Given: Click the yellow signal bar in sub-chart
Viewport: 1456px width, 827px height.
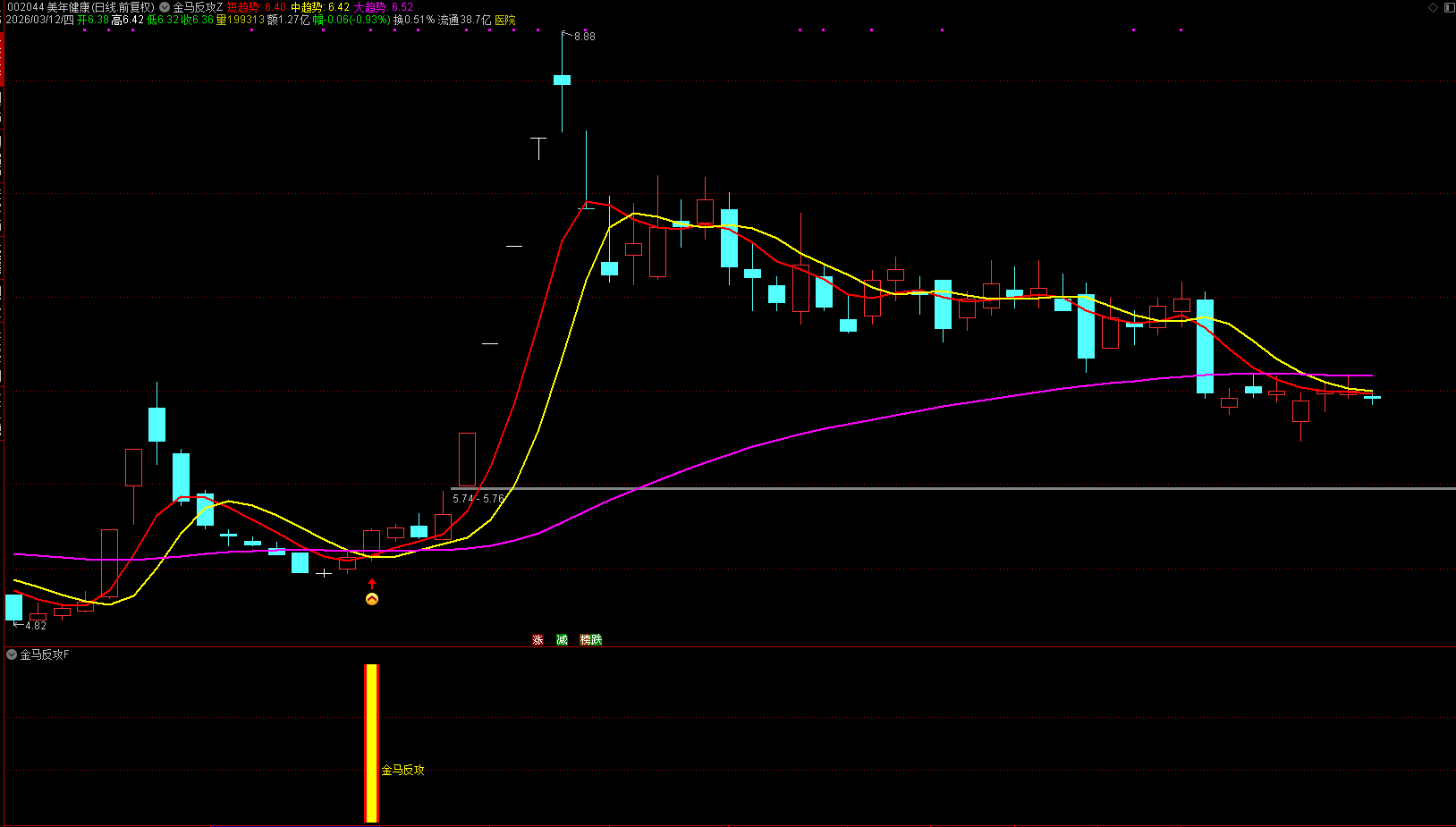Looking at the screenshot, I should pyautogui.click(x=371, y=743).
